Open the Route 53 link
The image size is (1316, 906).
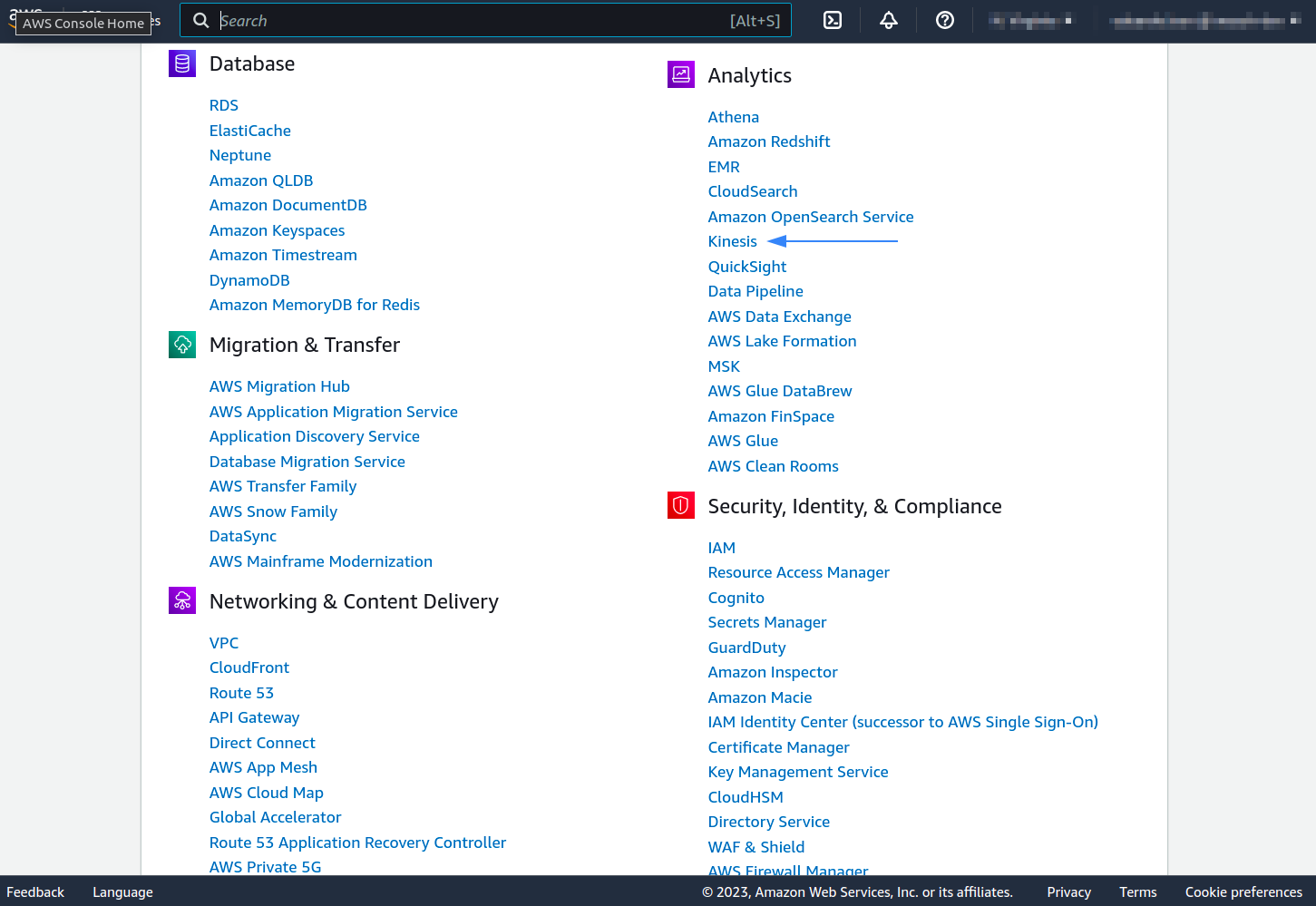[241, 693]
